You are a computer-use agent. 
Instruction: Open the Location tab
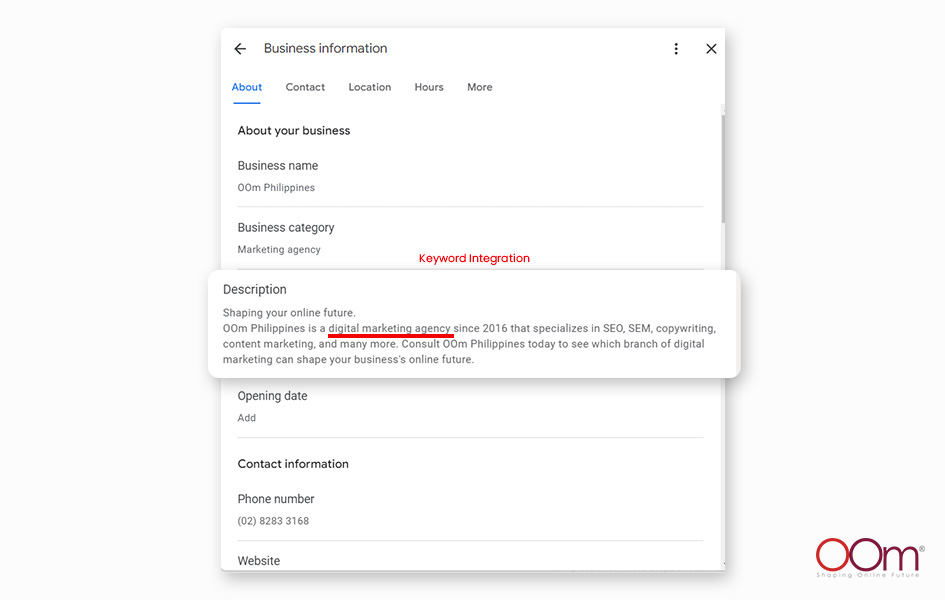pos(369,87)
